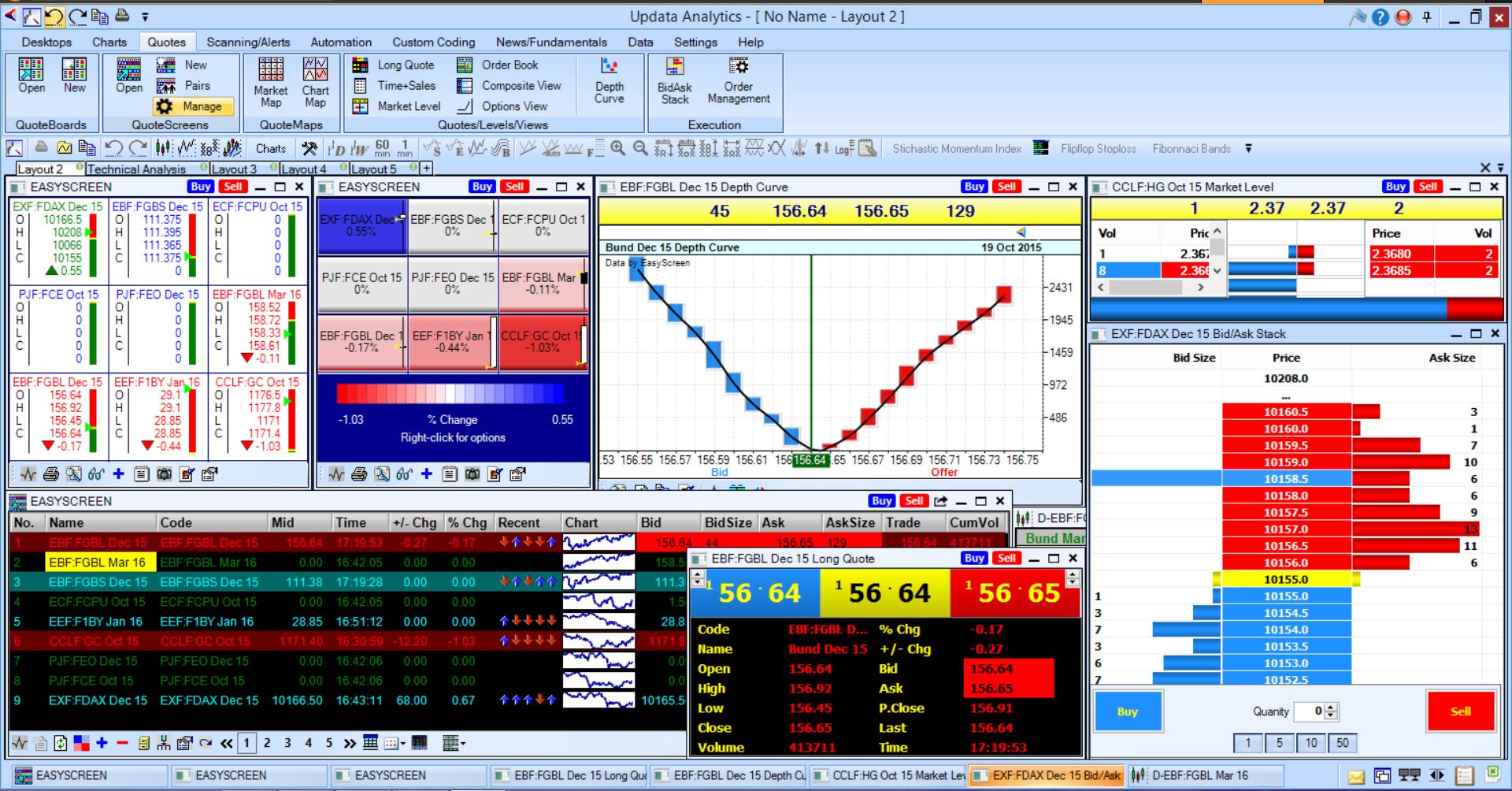The height and width of the screenshot is (791, 1512).
Task: Select page 2 in the quote list toolbar
Action: 267,743
